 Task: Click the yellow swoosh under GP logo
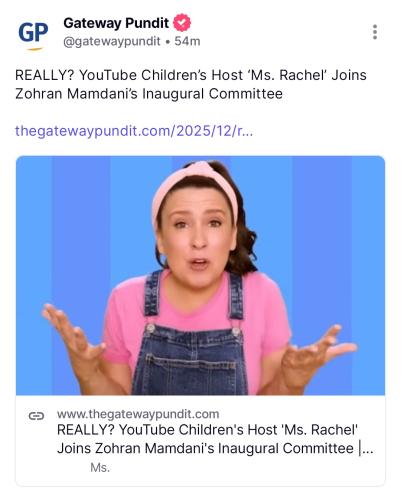(35, 49)
